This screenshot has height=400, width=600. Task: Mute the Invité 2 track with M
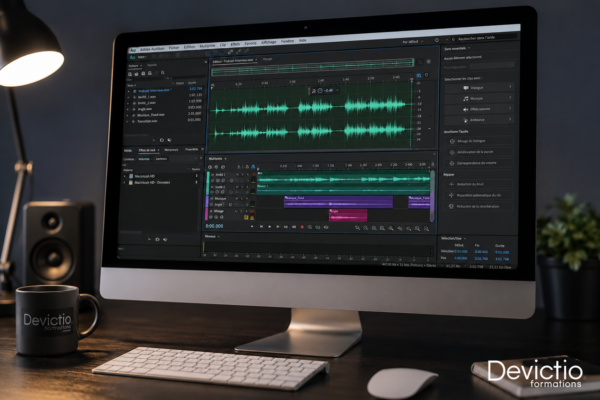coord(237,187)
